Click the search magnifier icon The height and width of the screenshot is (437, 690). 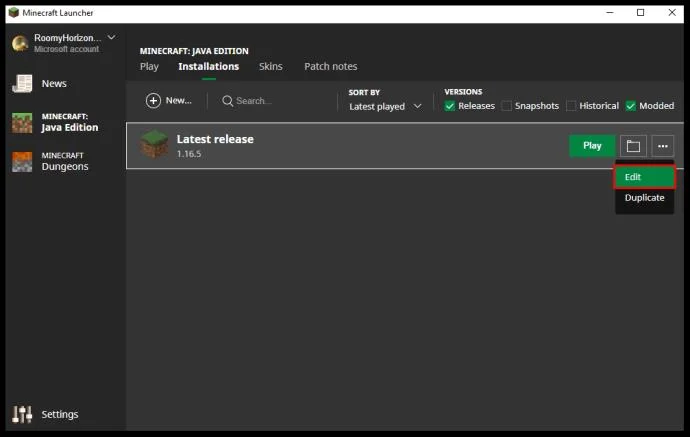228,101
